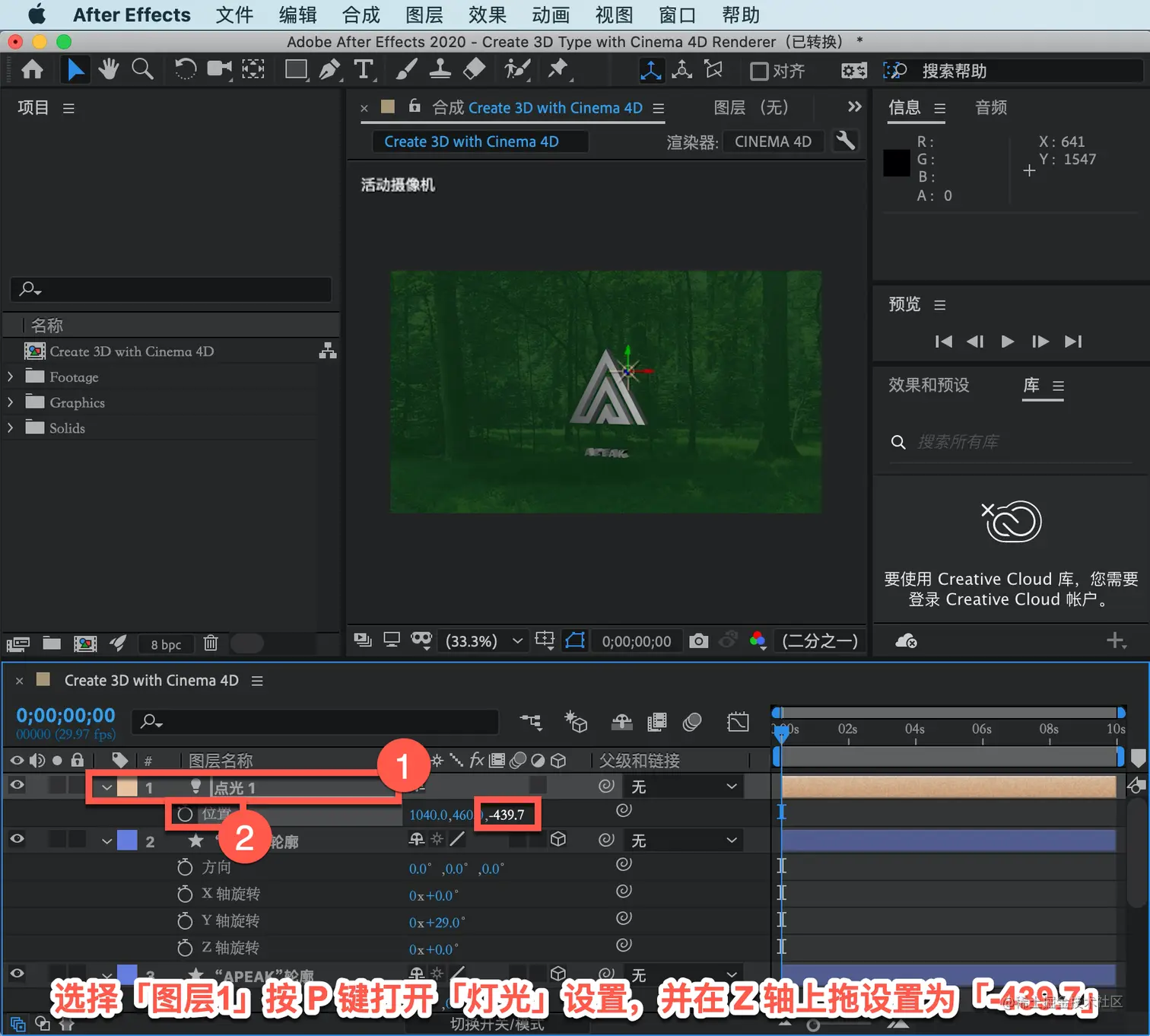
Task: Select the Zoom magnifier tool
Action: coord(142,69)
